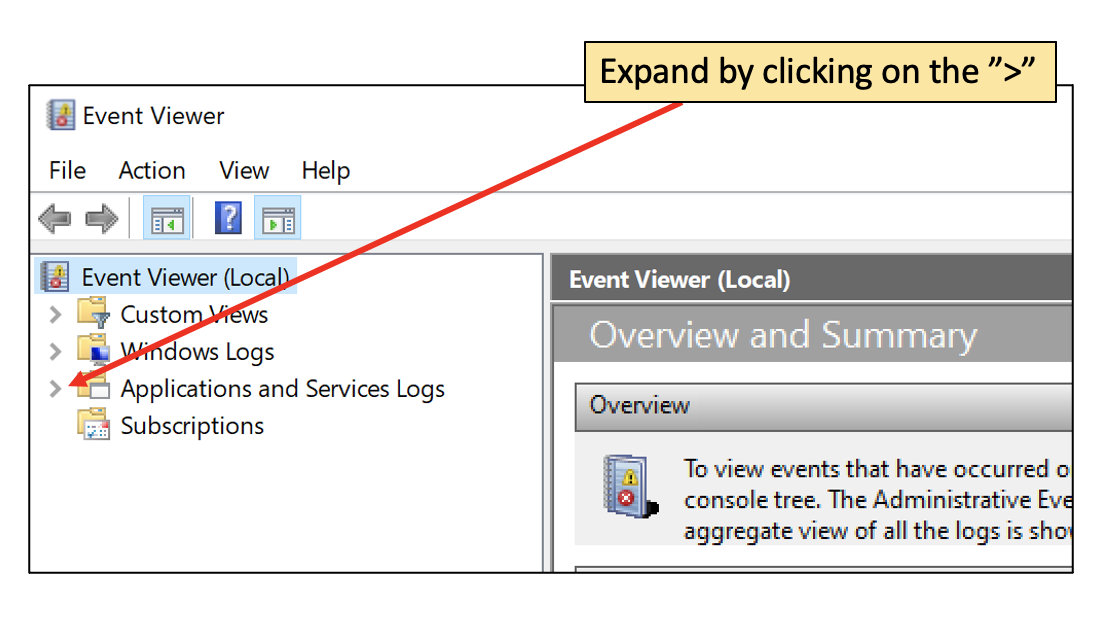Click the Event Viewer icon in the title bar

click(x=60, y=115)
